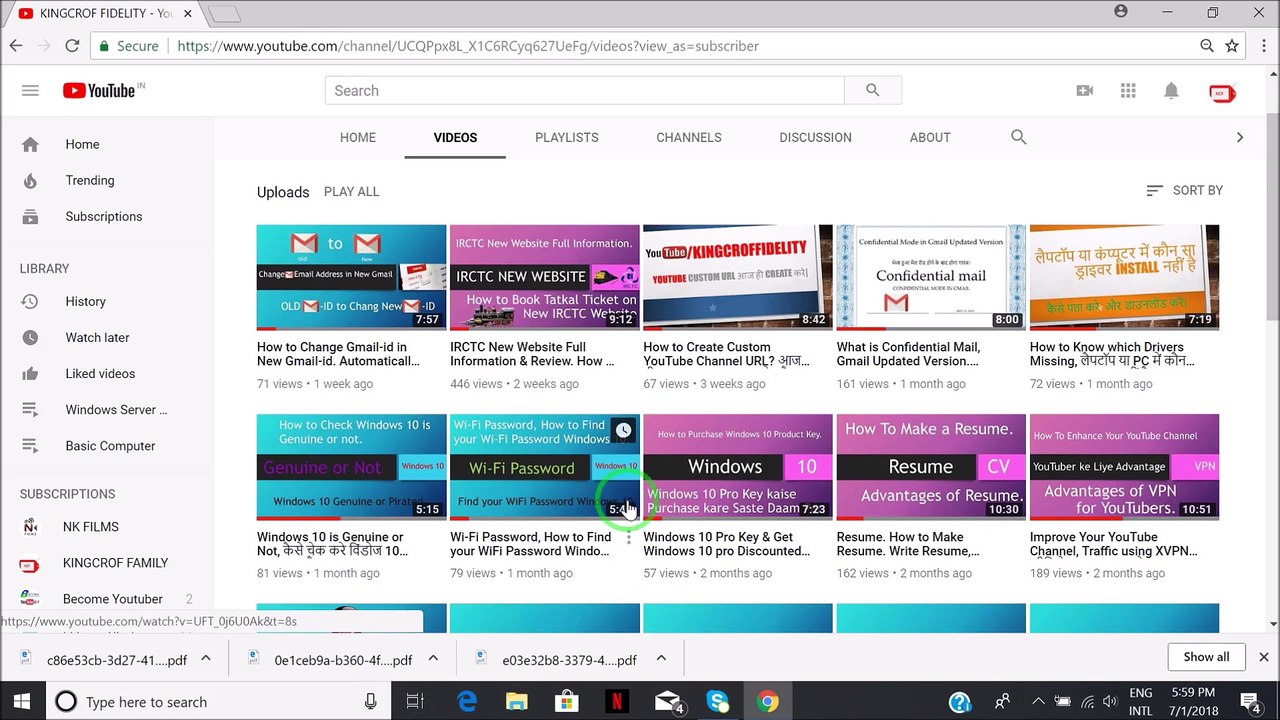Viewport: 1280px width, 720px height.
Task: Click the History clock icon
Action: click(30, 301)
